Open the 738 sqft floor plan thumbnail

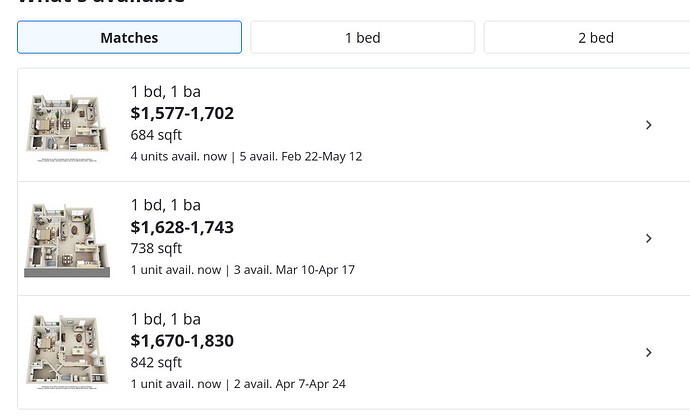click(x=67, y=240)
